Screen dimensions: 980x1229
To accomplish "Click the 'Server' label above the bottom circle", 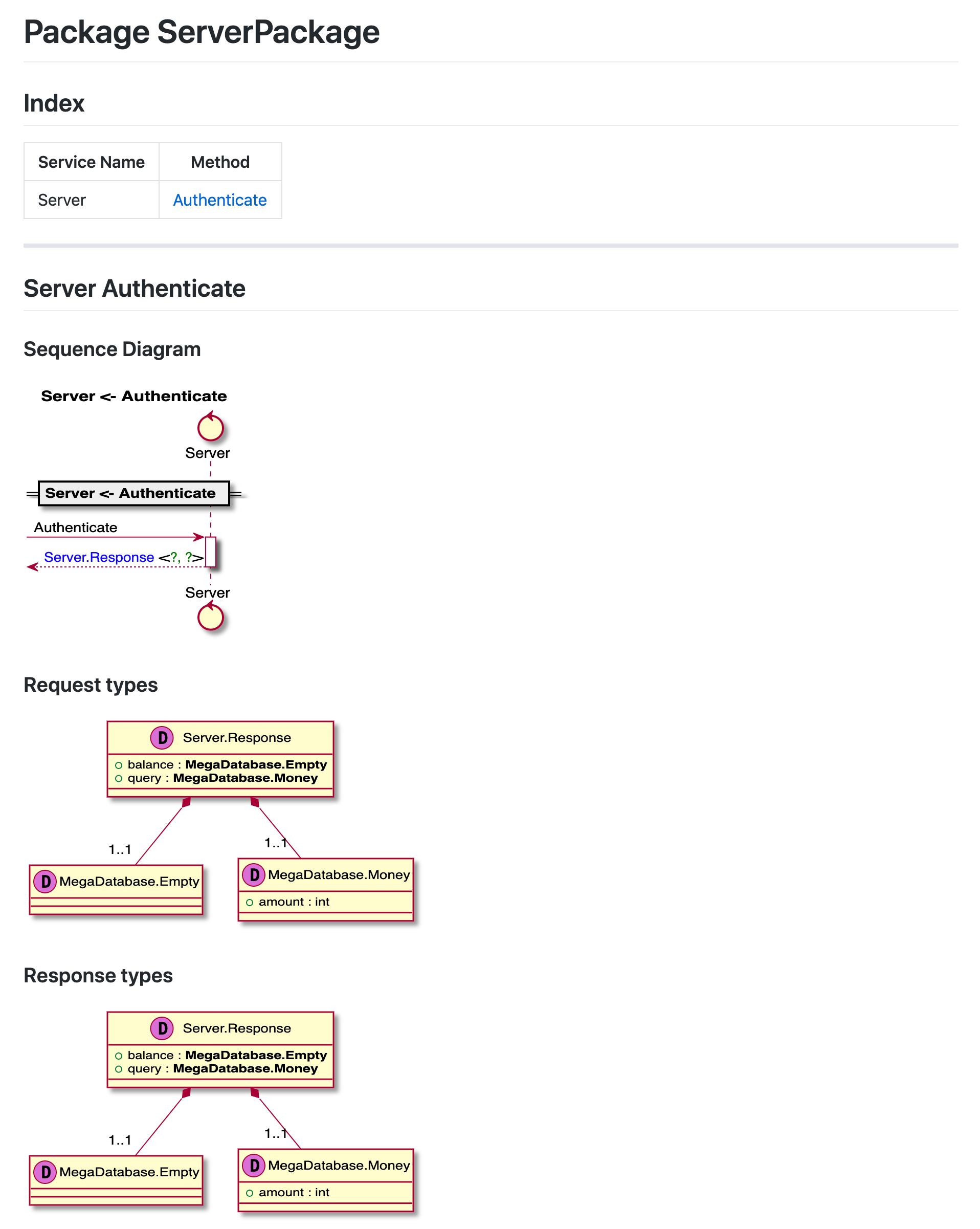I will tap(207, 593).
